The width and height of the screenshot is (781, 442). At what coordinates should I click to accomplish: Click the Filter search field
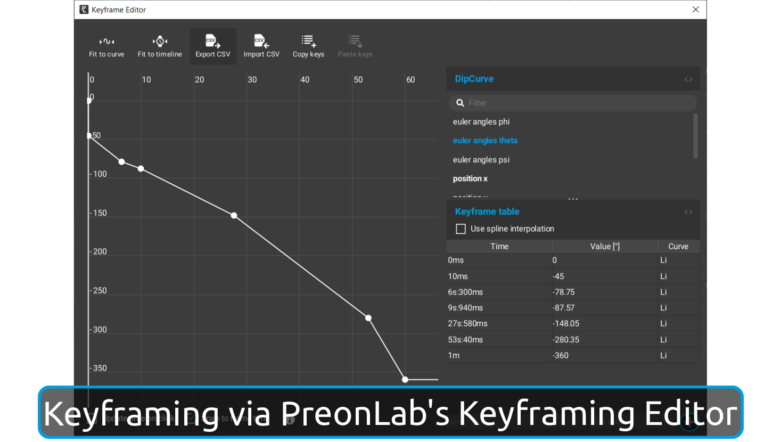pos(575,102)
